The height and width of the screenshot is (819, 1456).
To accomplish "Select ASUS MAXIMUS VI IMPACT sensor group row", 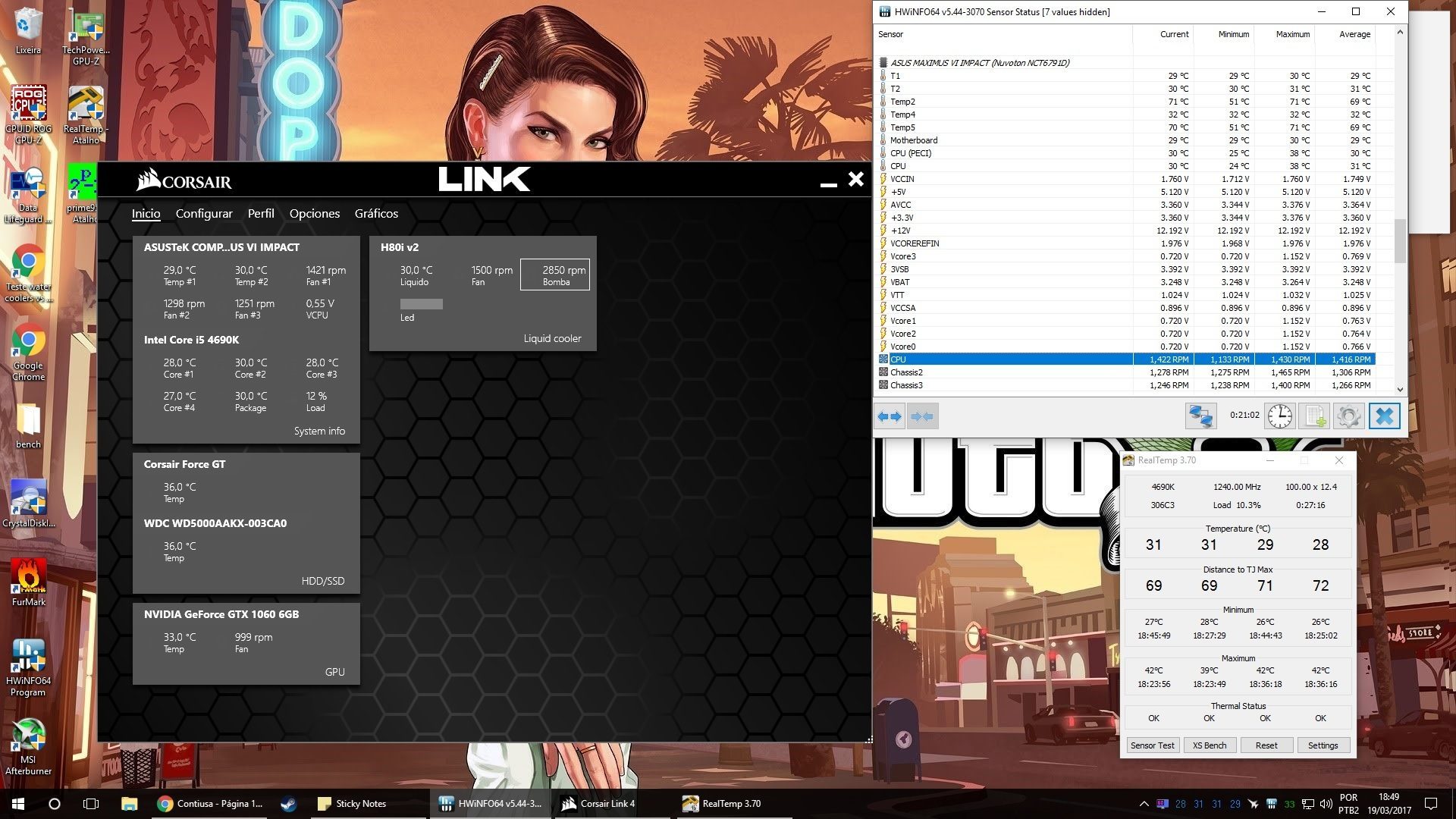I will click(x=1125, y=63).
